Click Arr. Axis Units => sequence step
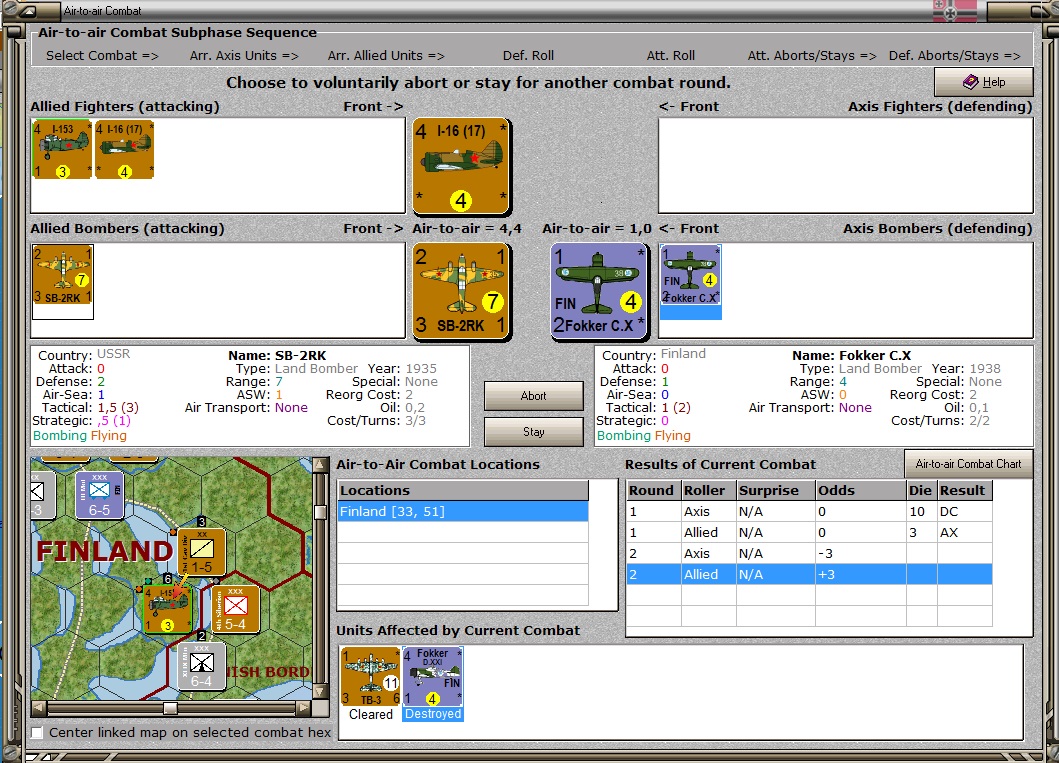This screenshot has width=1059, height=763. click(x=244, y=56)
